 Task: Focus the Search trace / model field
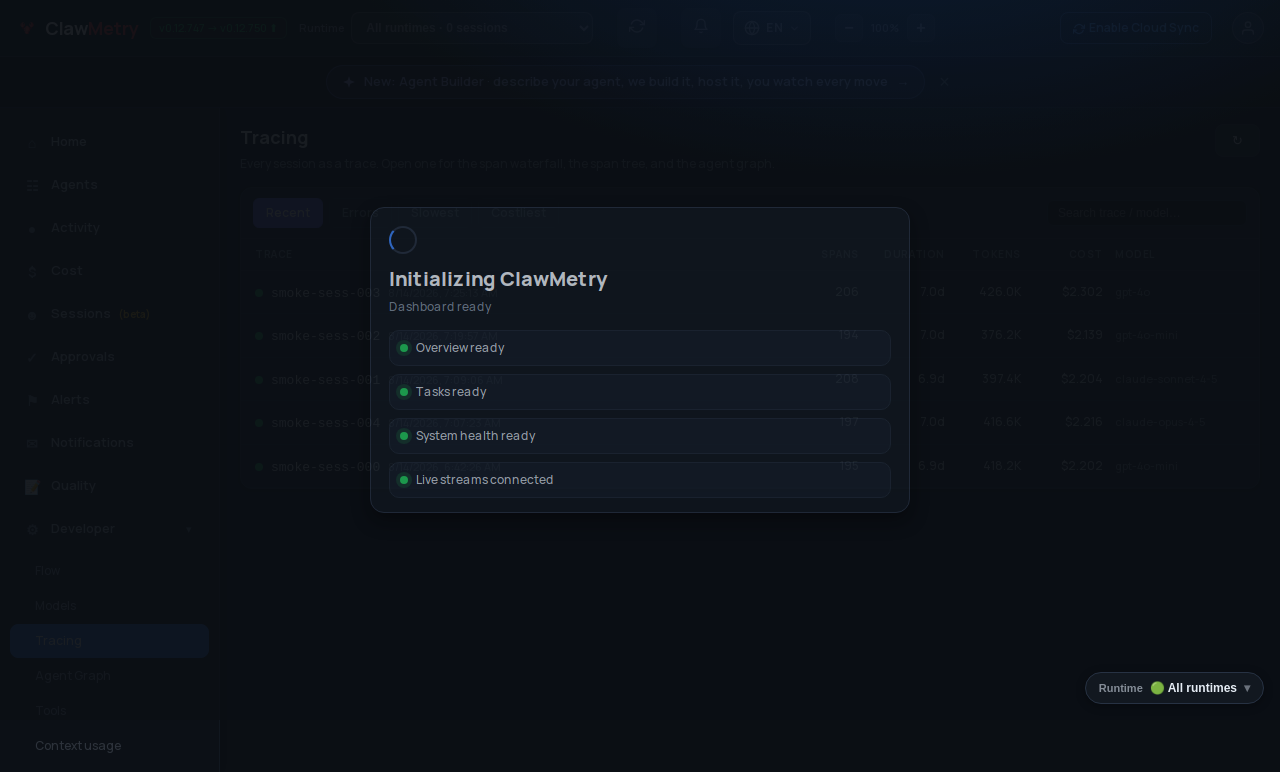point(1146,213)
